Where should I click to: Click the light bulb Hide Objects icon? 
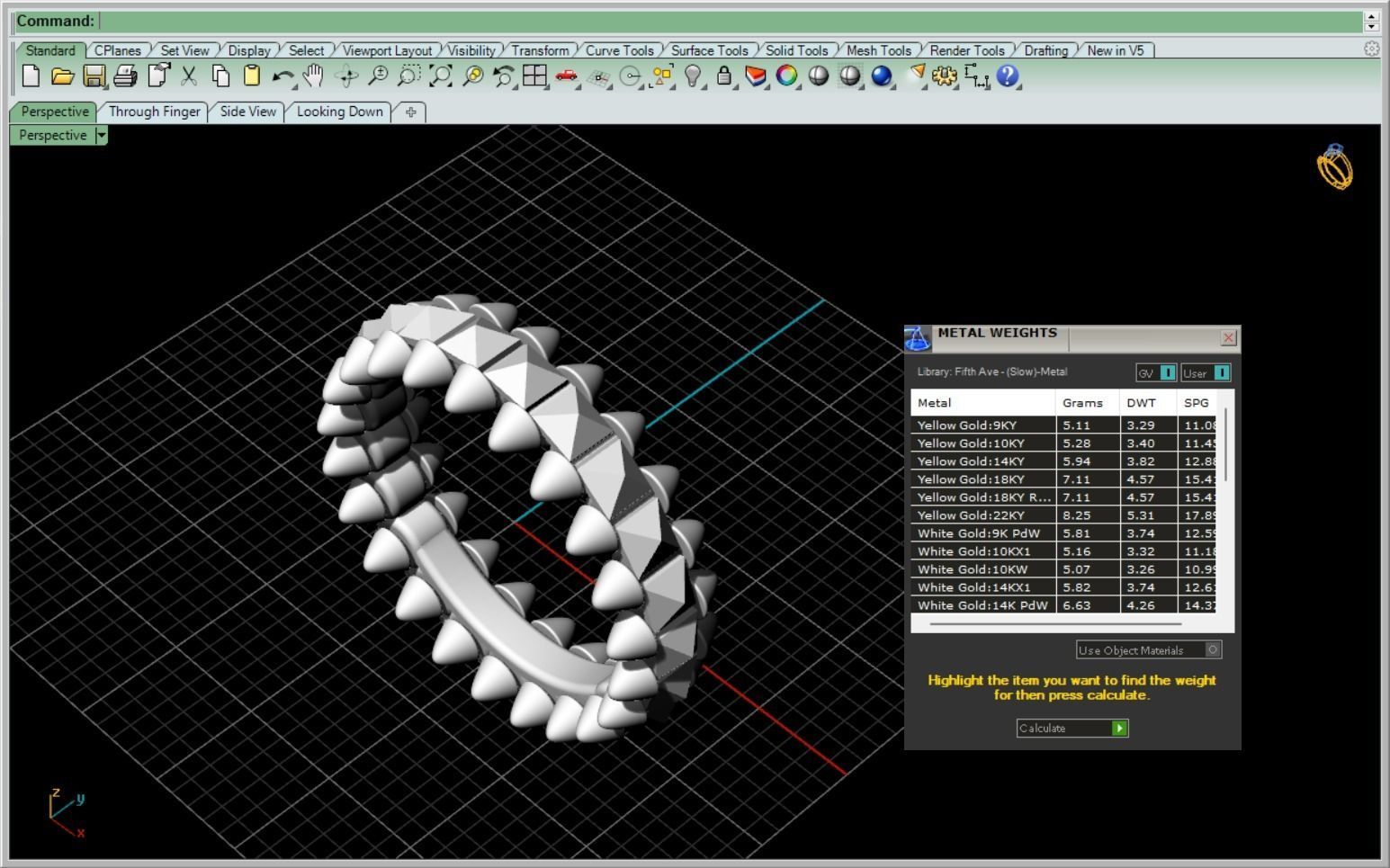tap(693, 76)
